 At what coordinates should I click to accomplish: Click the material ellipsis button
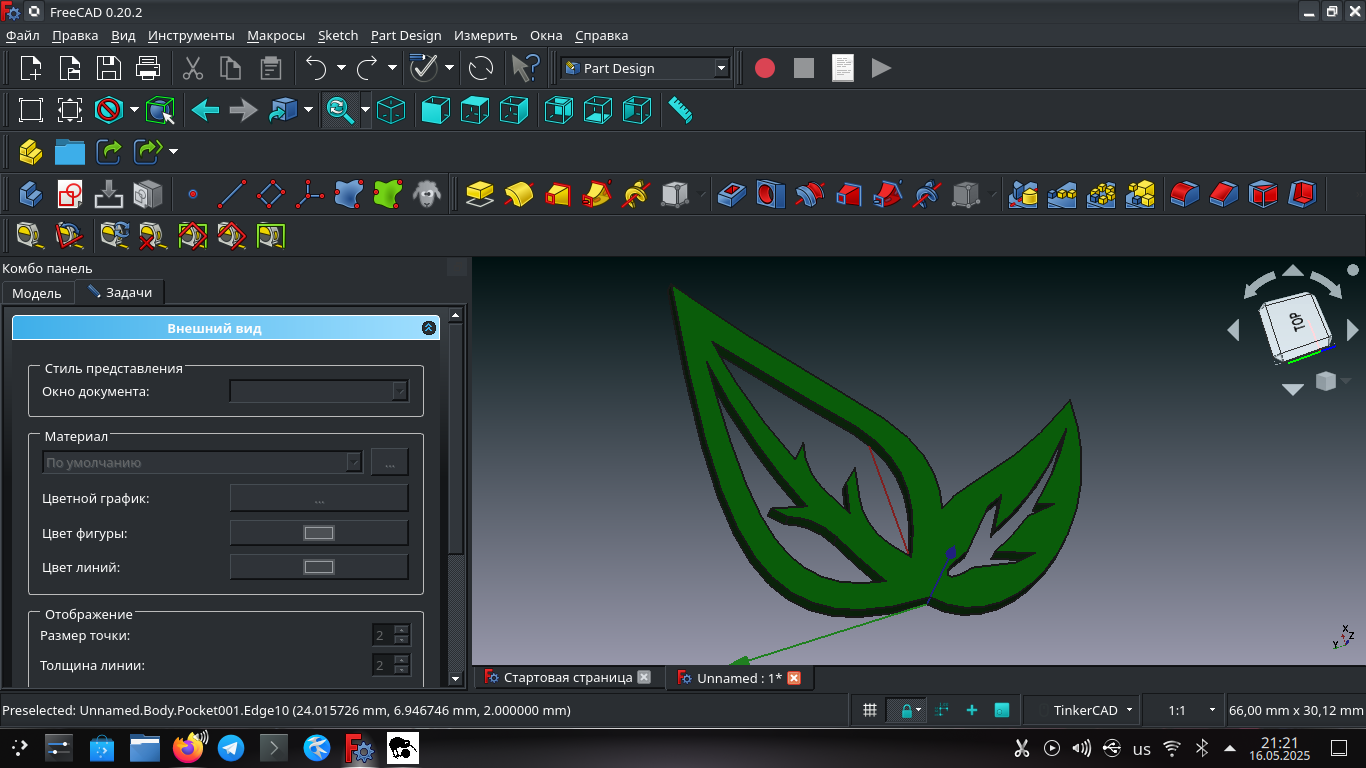(390, 463)
